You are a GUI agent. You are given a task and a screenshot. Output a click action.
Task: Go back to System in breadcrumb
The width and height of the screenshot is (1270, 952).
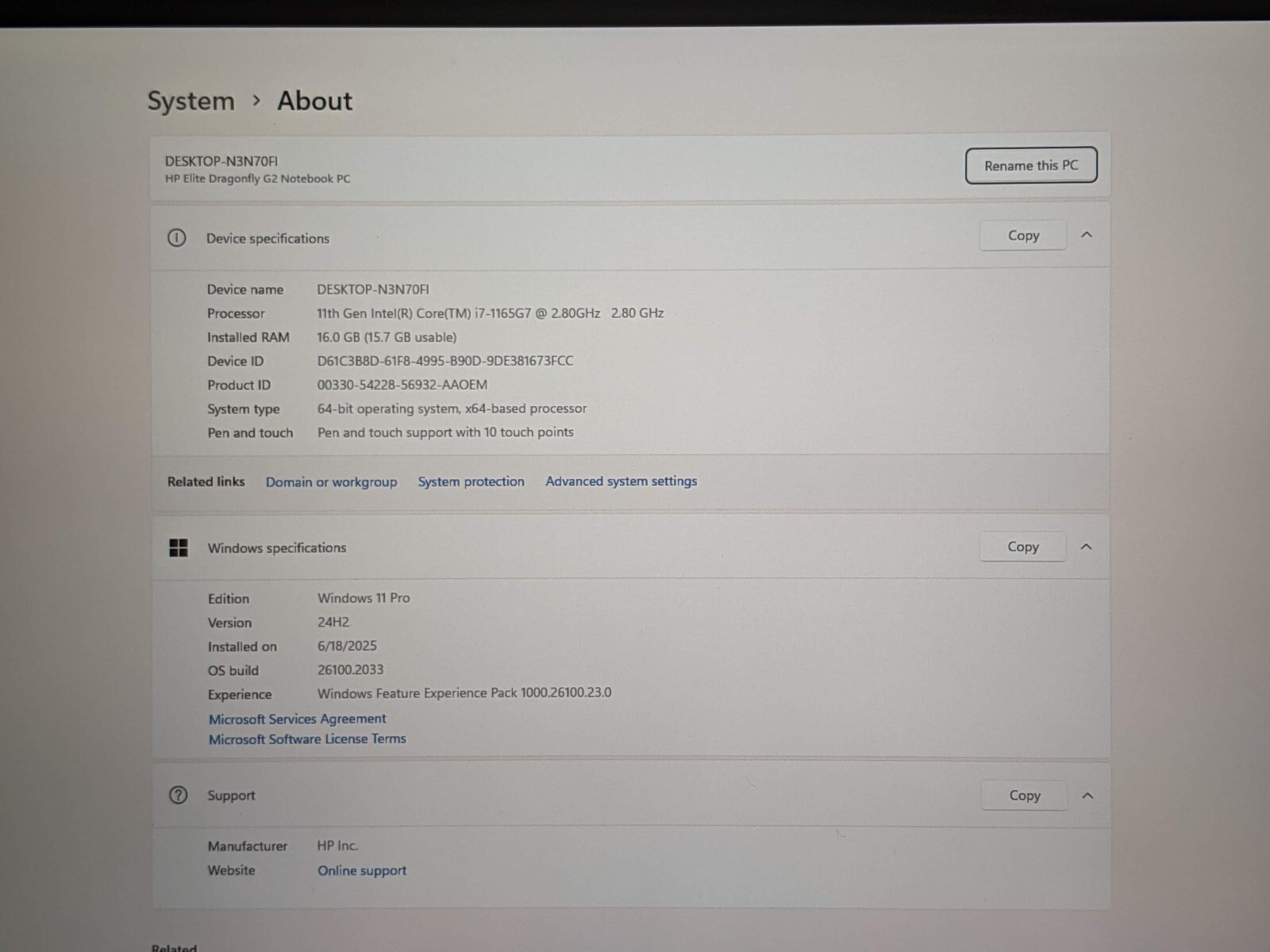(191, 101)
